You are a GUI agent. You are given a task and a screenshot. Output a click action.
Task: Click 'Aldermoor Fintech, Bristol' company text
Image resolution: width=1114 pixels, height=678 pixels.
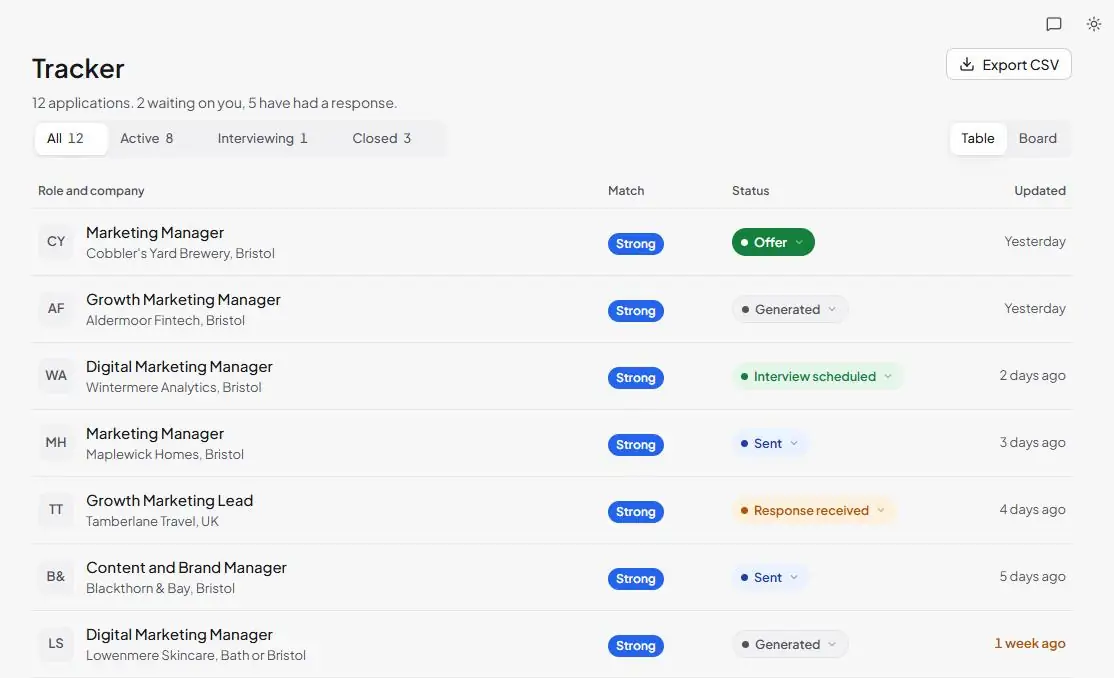click(x=165, y=321)
